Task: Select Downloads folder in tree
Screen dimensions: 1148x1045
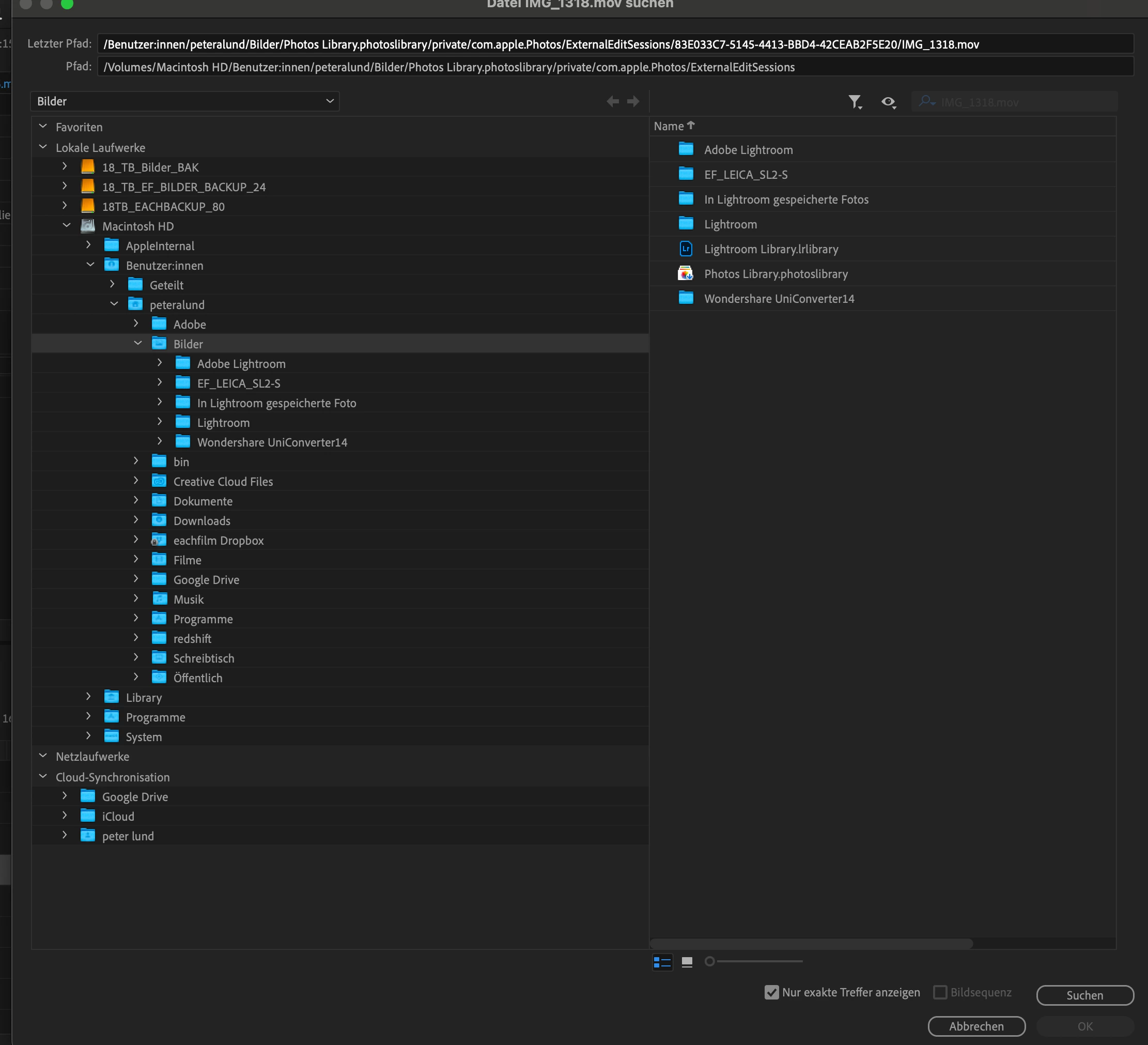Action: click(201, 521)
